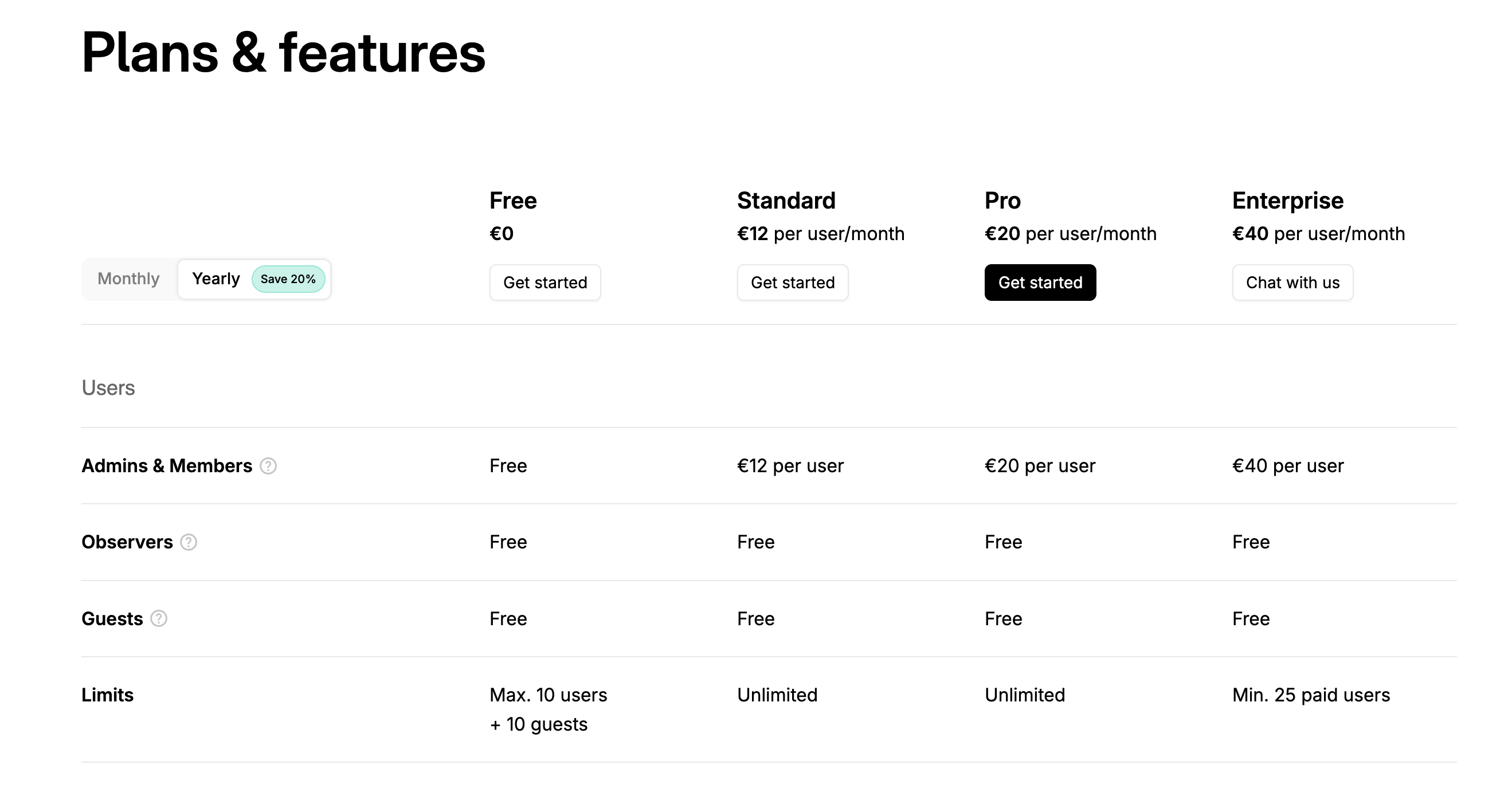Click the Min. 25 paid users text
Viewport: 1512px width, 800px height.
point(1311,695)
